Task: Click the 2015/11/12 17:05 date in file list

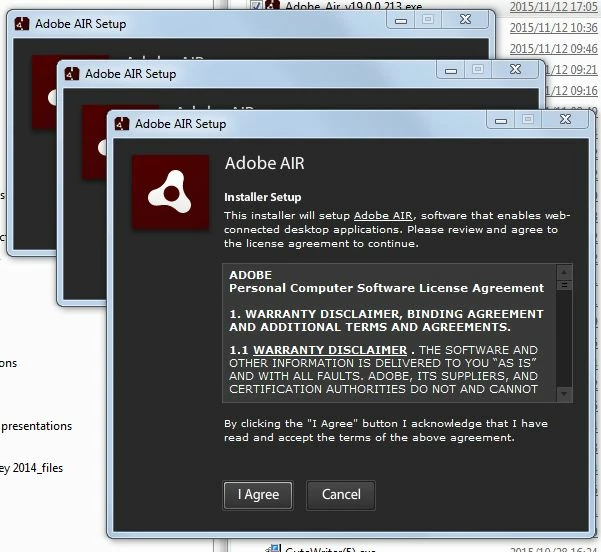Action: [553, 7]
